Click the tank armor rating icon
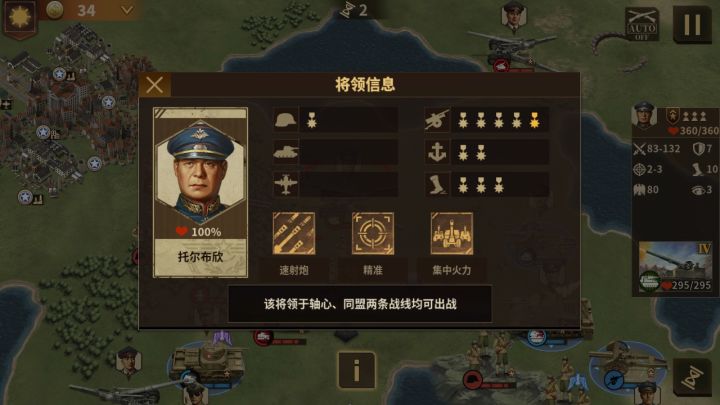This screenshot has width=720, height=405. 286,152
